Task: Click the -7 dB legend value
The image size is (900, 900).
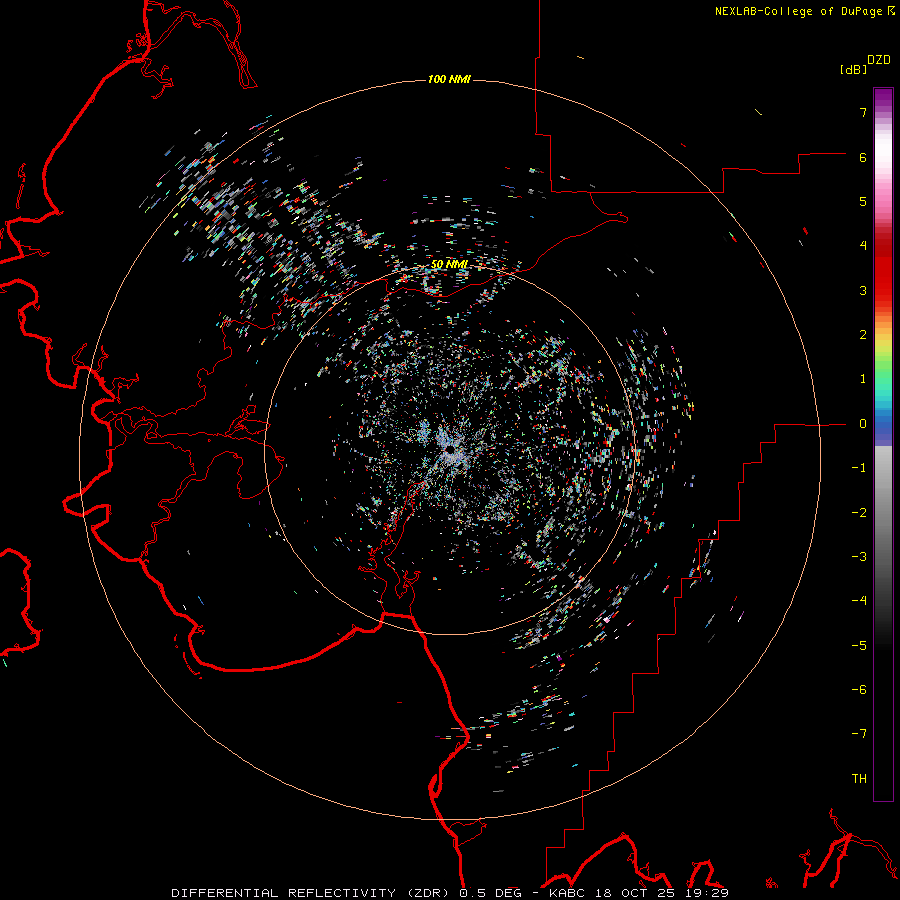Action: [859, 734]
